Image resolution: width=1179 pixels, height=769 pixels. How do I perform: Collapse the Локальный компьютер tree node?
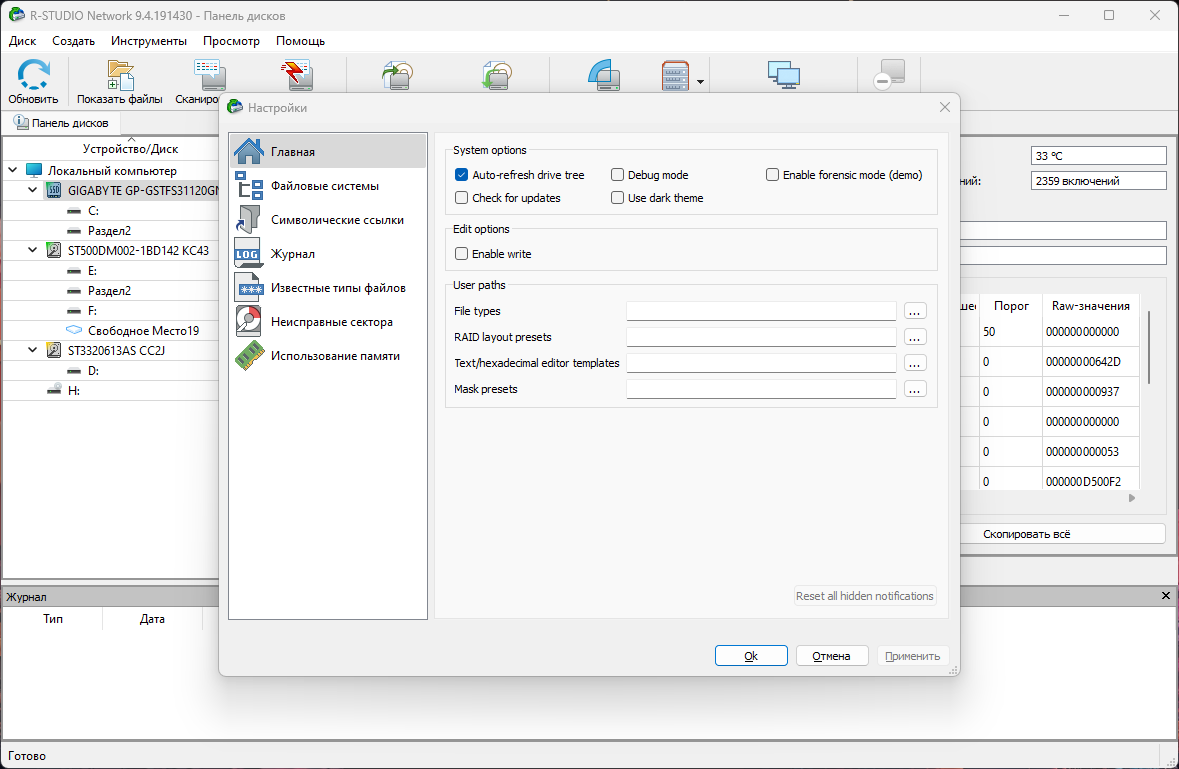(13, 170)
